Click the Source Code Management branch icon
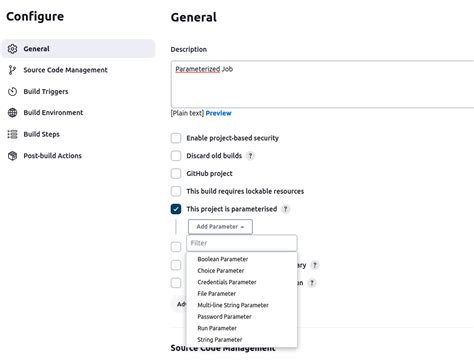This screenshot has width=474, height=361. click(x=12, y=70)
